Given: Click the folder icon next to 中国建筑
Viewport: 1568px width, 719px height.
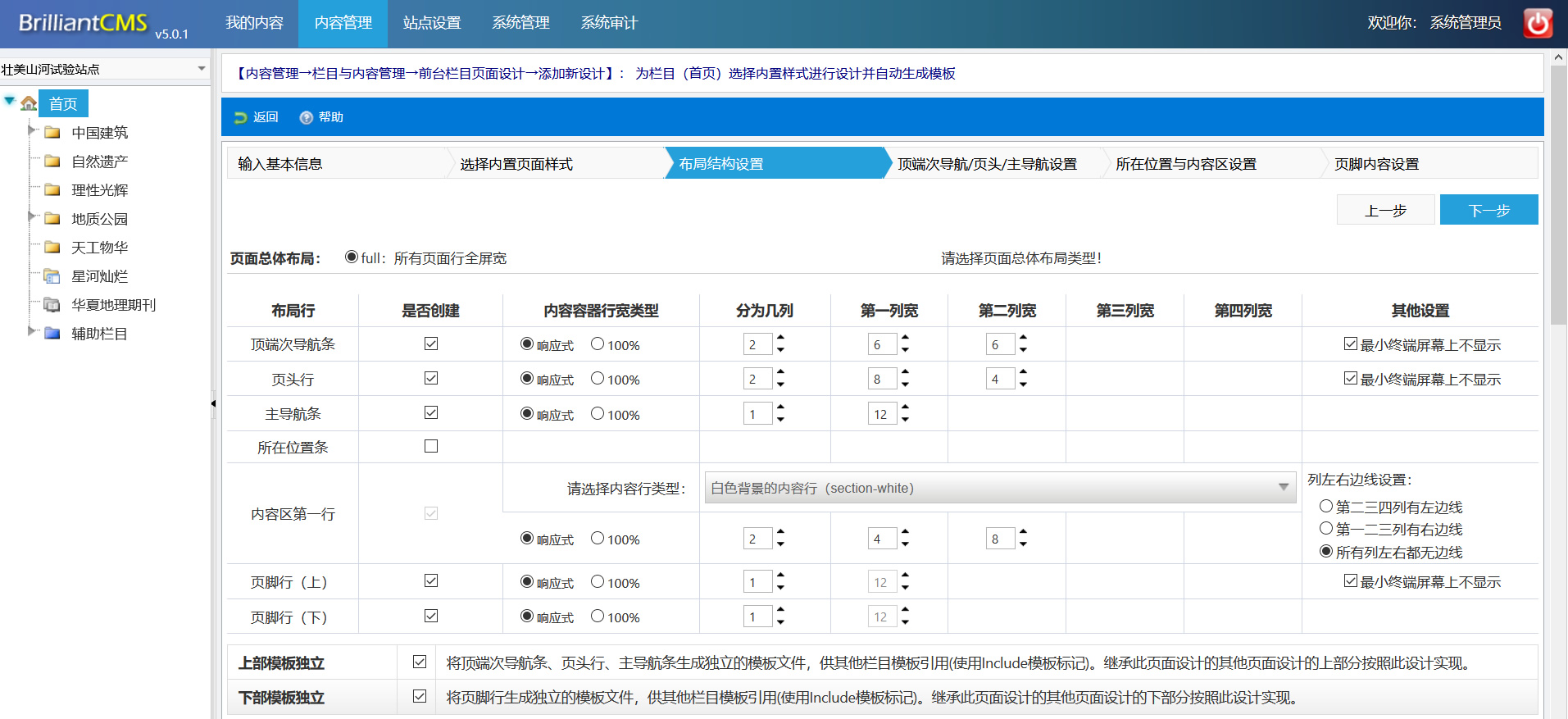Looking at the screenshot, I should point(52,133).
